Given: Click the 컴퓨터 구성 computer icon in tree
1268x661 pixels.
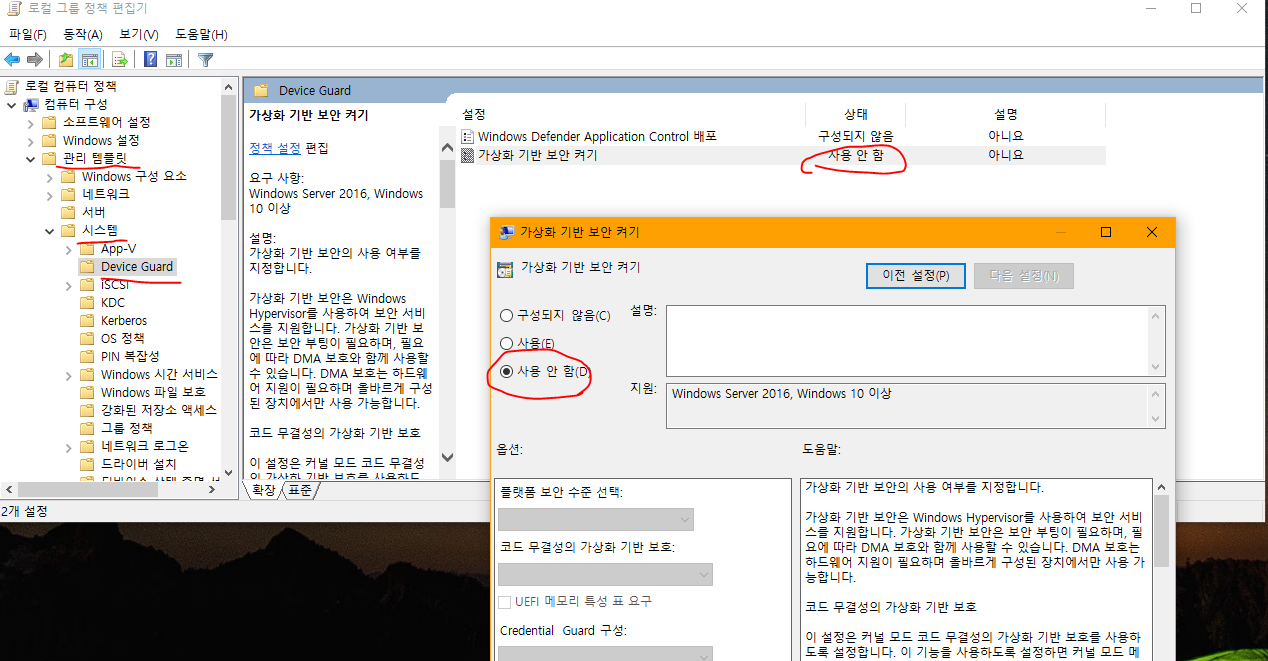Looking at the screenshot, I should point(31,104).
